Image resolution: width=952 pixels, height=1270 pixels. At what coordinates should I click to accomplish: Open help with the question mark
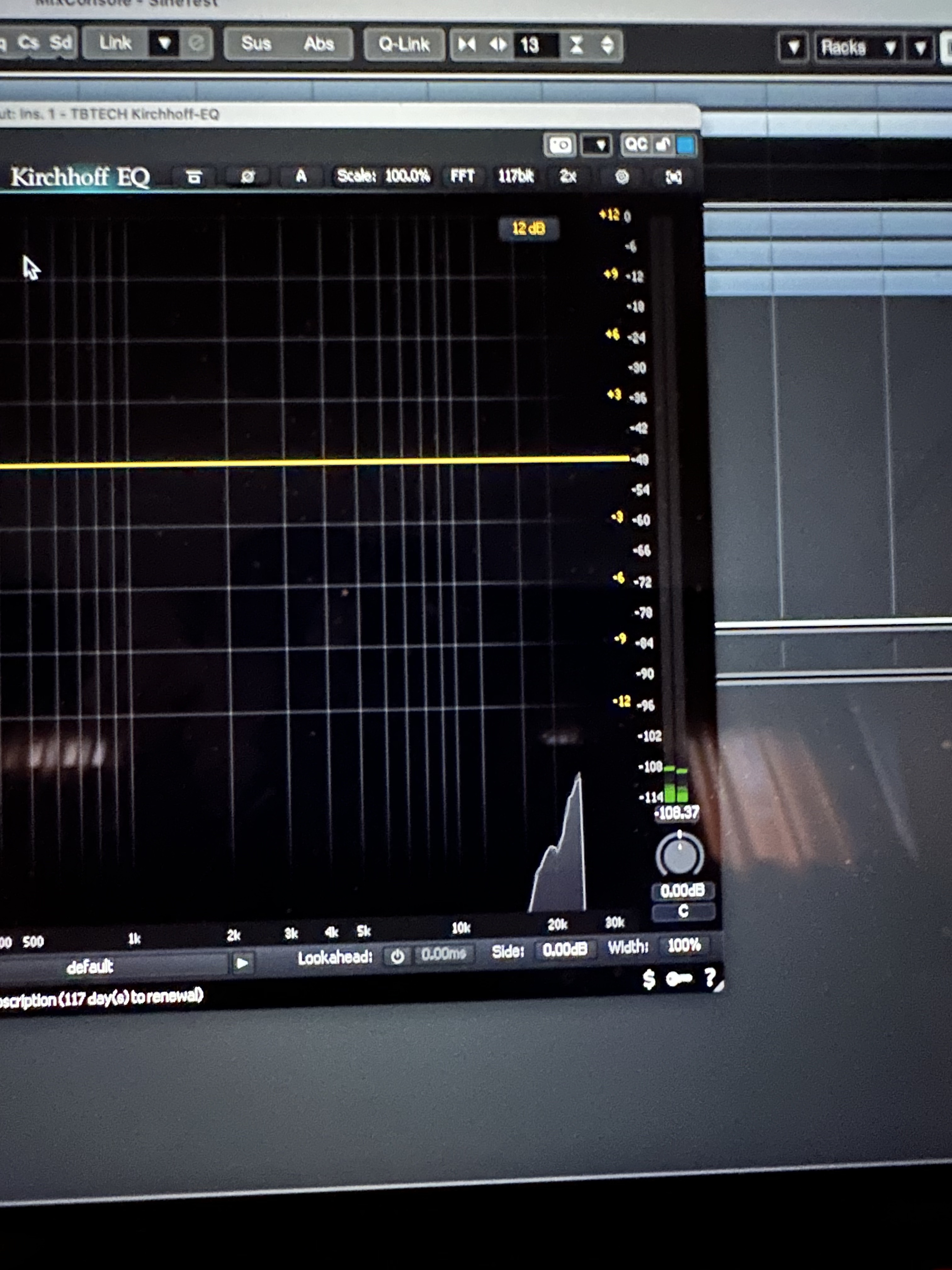click(710, 977)
